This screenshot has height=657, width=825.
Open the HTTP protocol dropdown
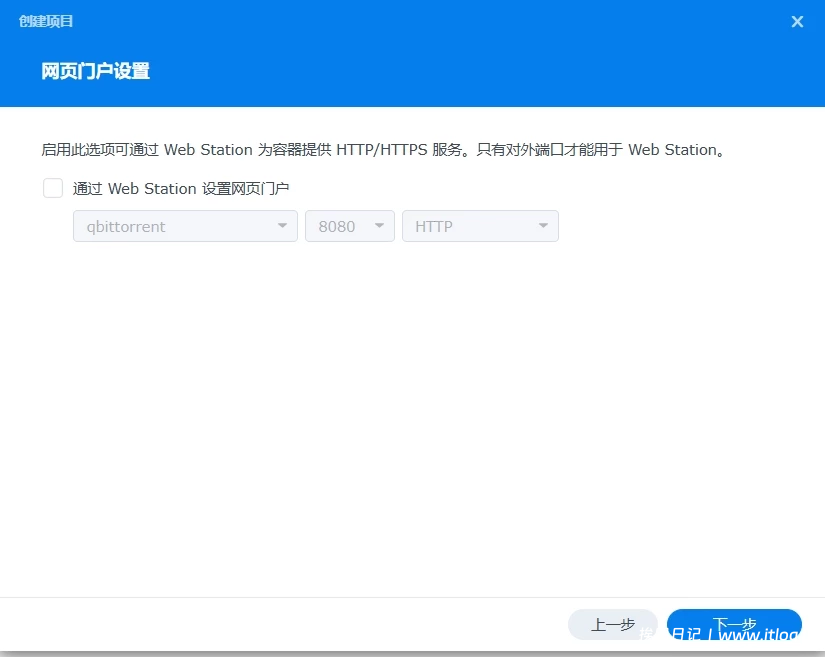pos(480,226)
